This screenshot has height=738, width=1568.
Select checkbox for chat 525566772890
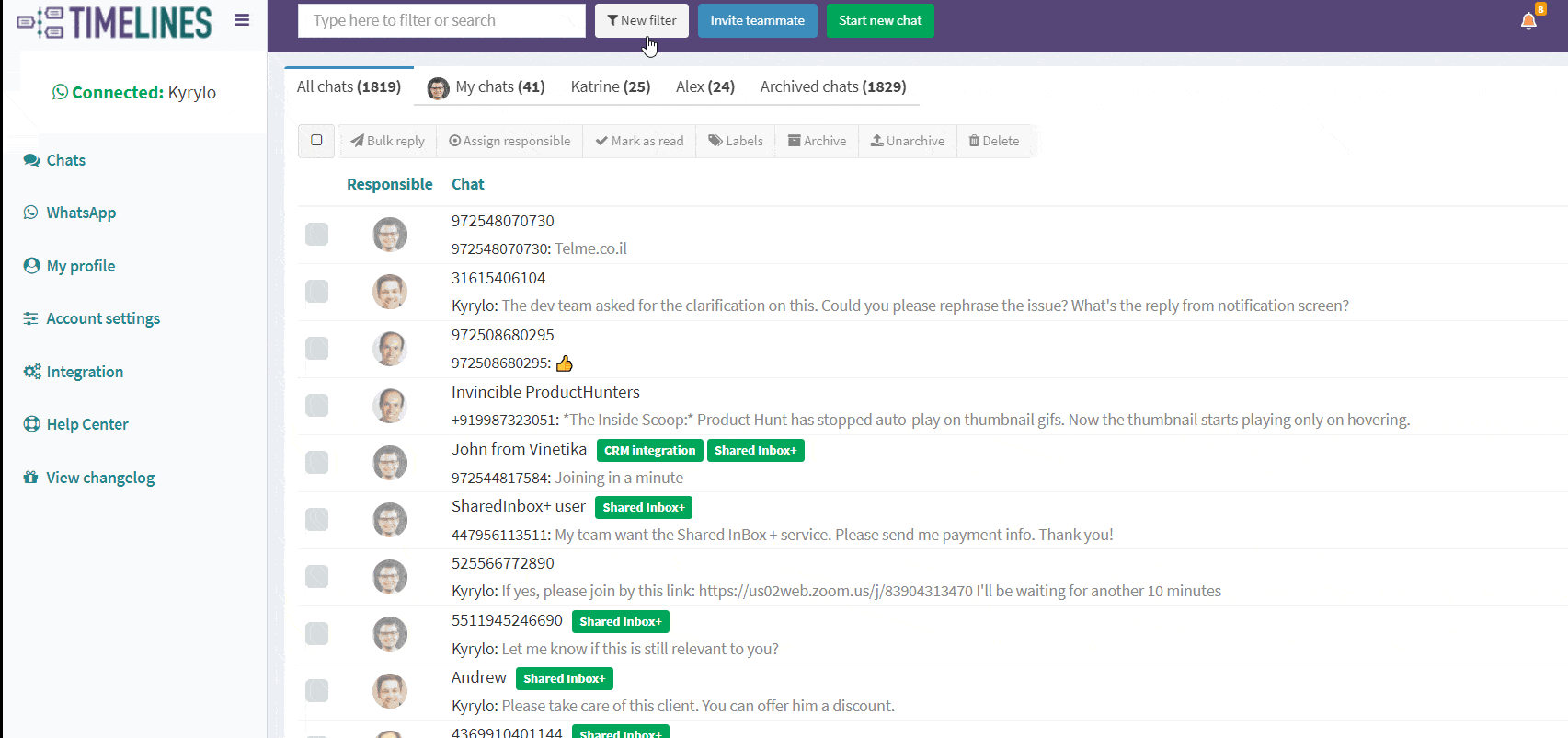[x=316, y=577]
